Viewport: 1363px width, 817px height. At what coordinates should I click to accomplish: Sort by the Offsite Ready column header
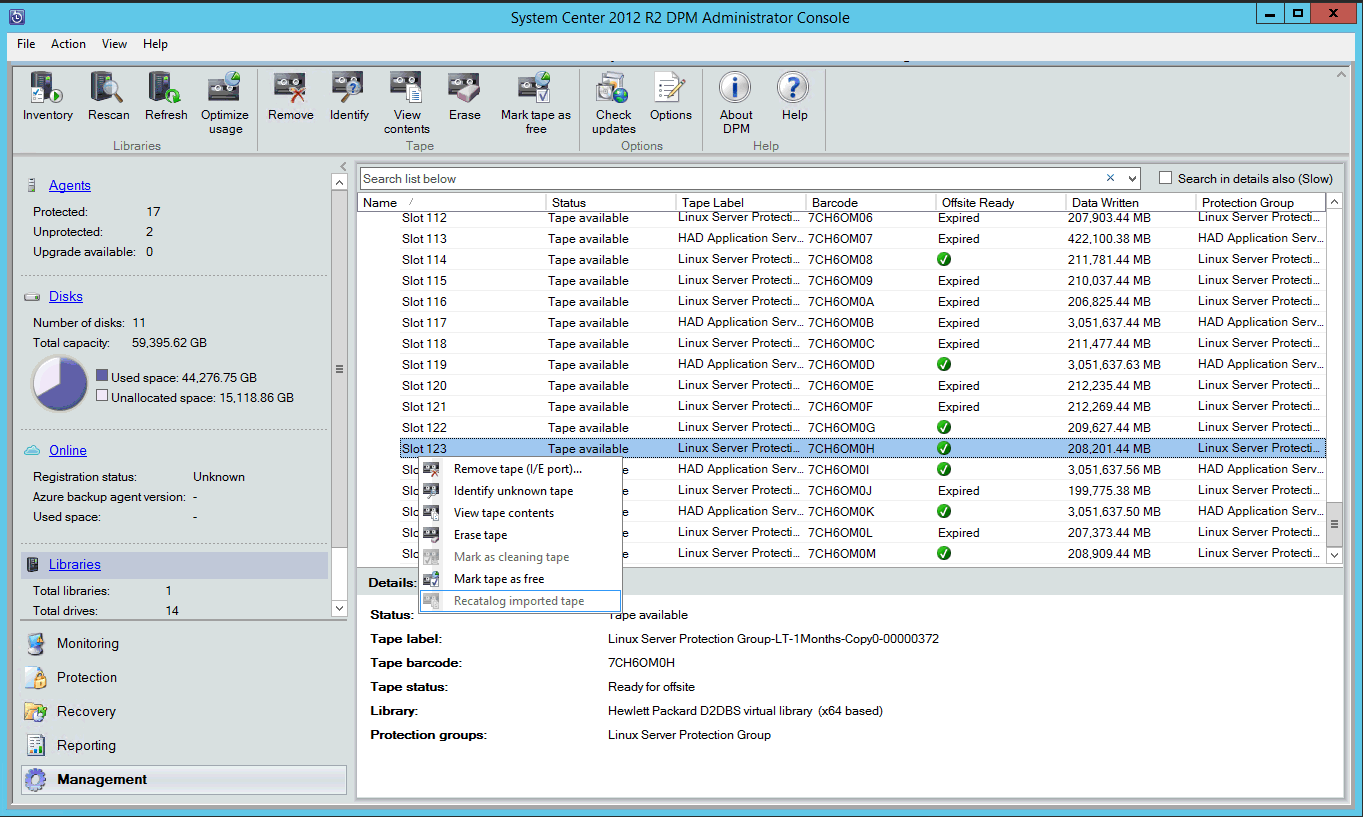click(x=1001, y=202)
